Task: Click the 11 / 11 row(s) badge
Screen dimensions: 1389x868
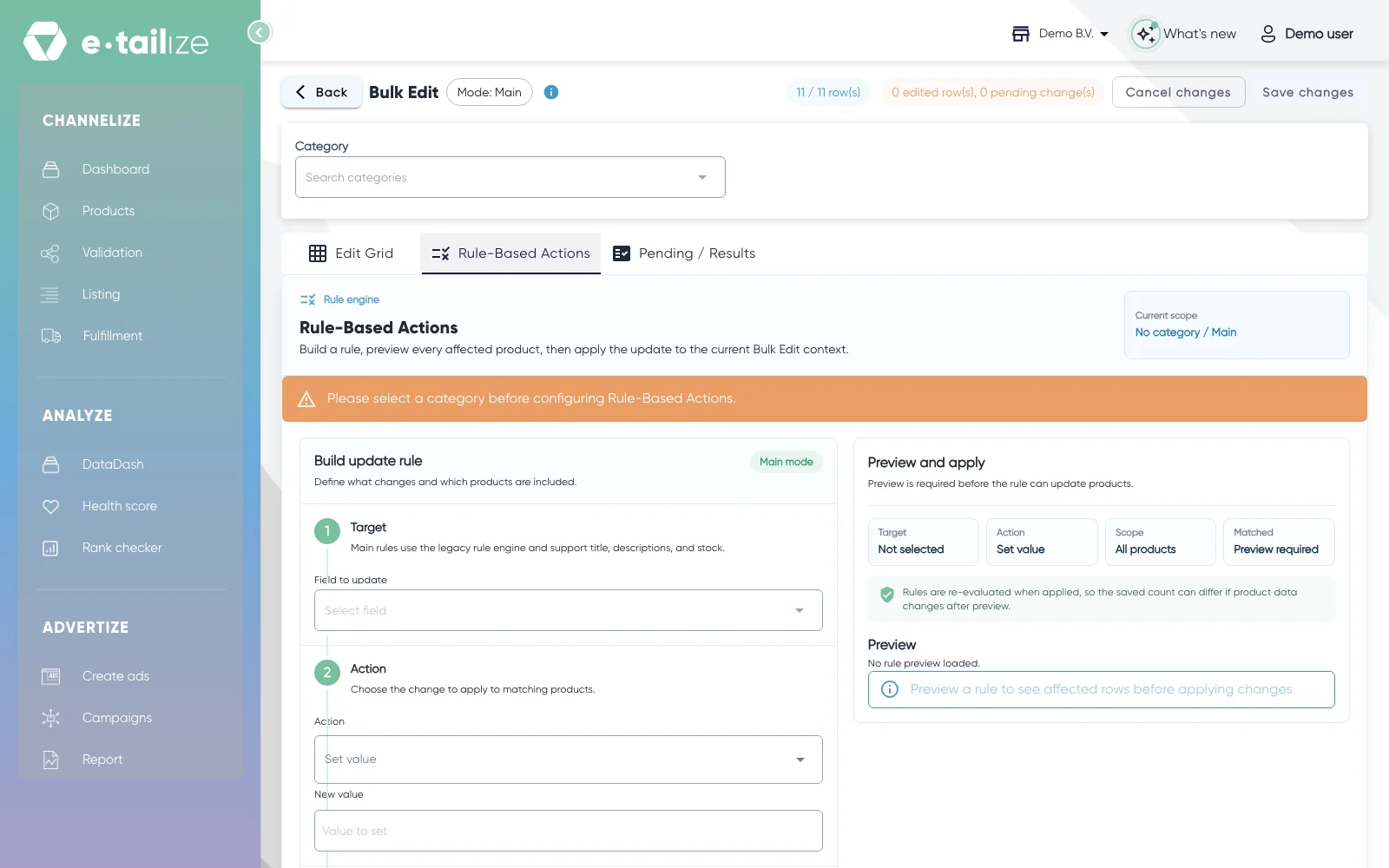Action: 828,92
